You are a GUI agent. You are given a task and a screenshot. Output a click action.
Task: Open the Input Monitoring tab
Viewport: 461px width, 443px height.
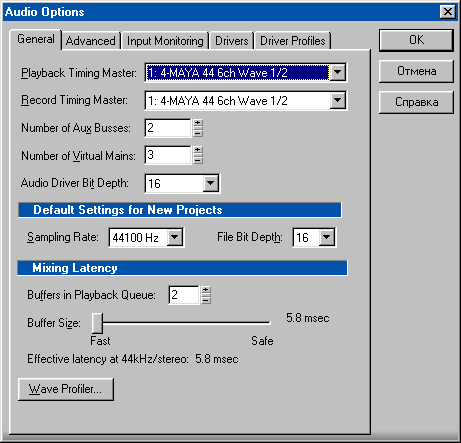pyautogui.click(x=165, y=41)
